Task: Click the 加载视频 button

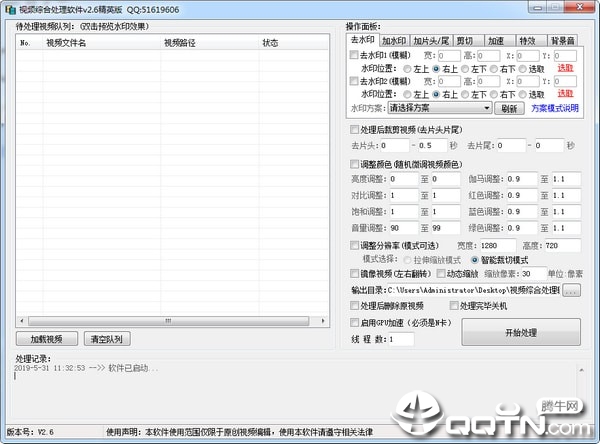Action: pos(47,339)
